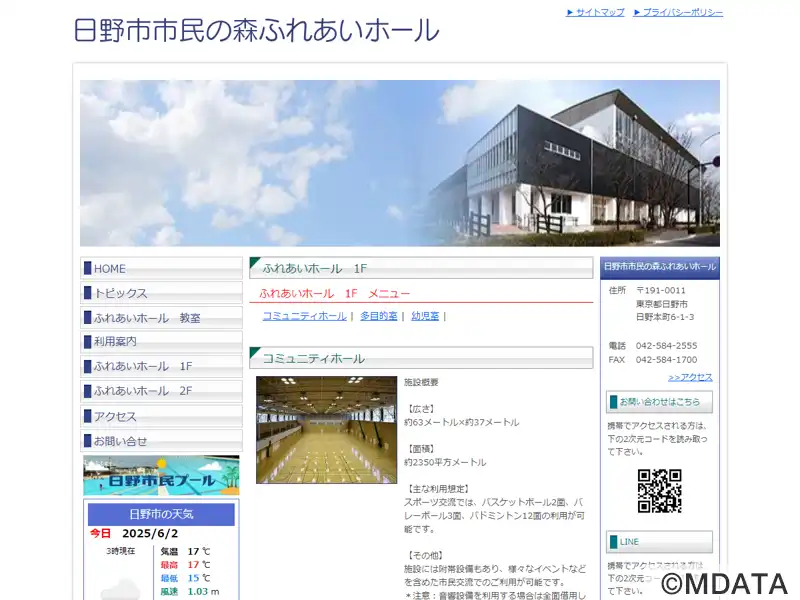Click phone number 042-584-2555

[666, 346]
